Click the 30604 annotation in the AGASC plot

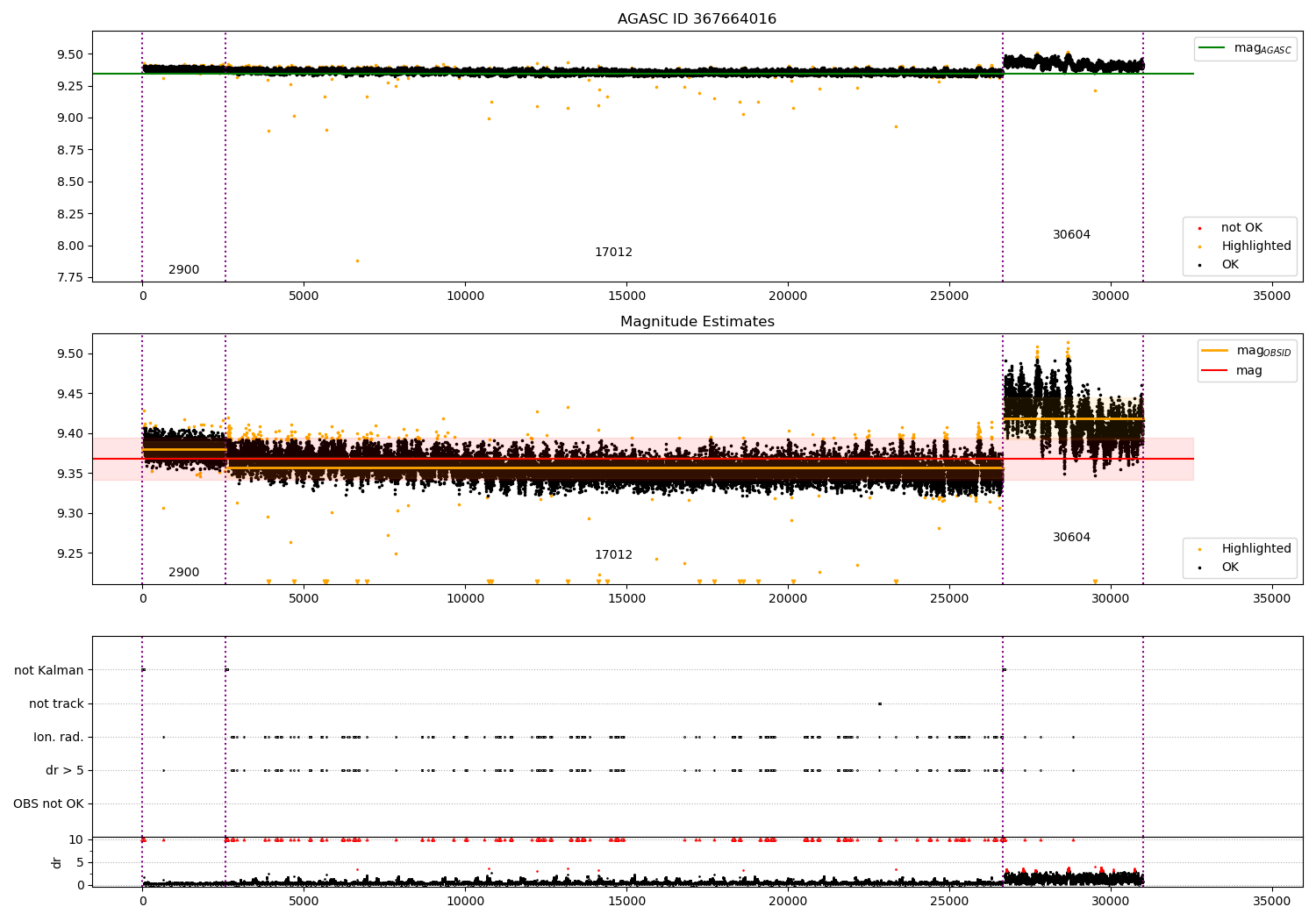pos(1071,235)
